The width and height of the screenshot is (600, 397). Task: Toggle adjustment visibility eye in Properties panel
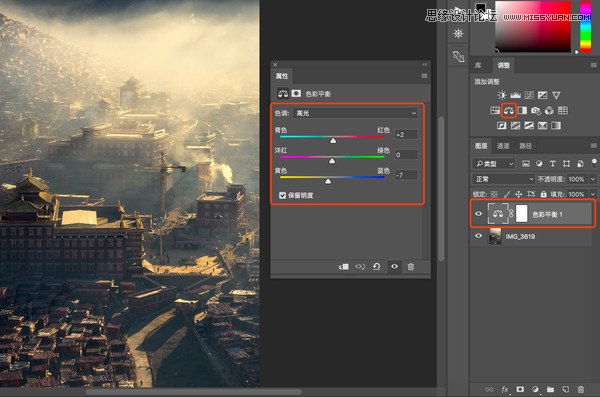[x=394, y=266]
